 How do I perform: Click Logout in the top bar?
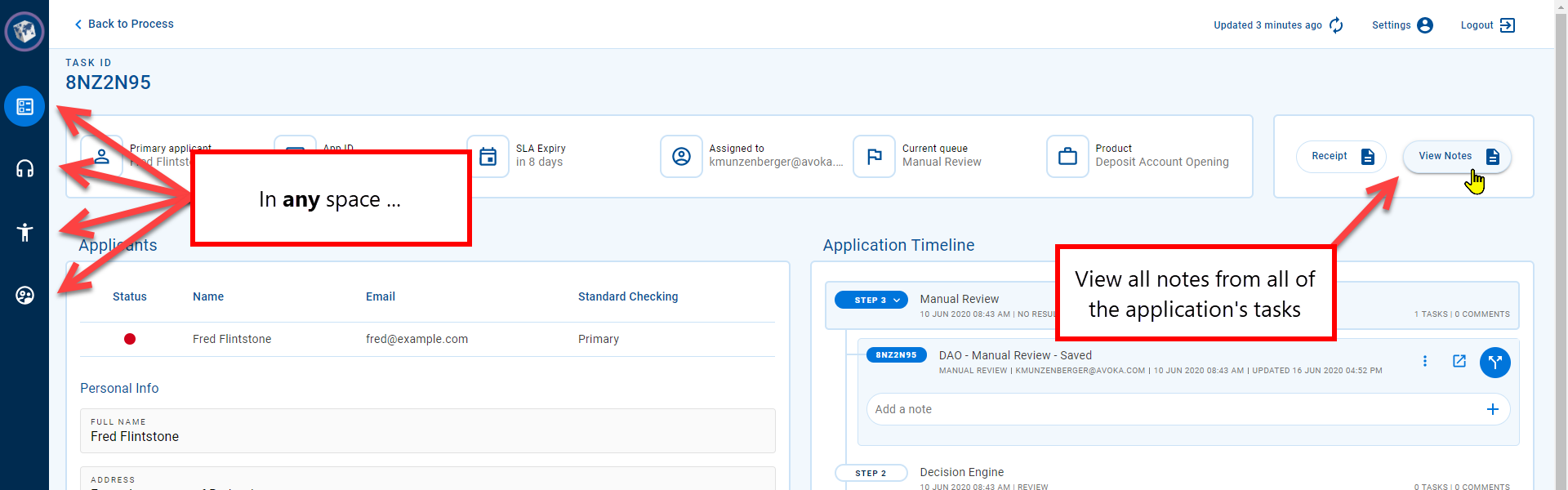[x=1487, y=25]
